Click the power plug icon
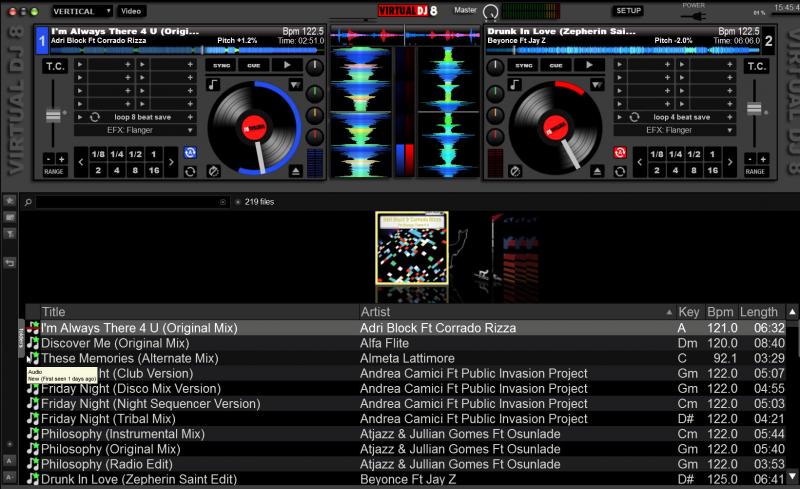This screenshot has width=800, height=489. click(x=694, y=16)
